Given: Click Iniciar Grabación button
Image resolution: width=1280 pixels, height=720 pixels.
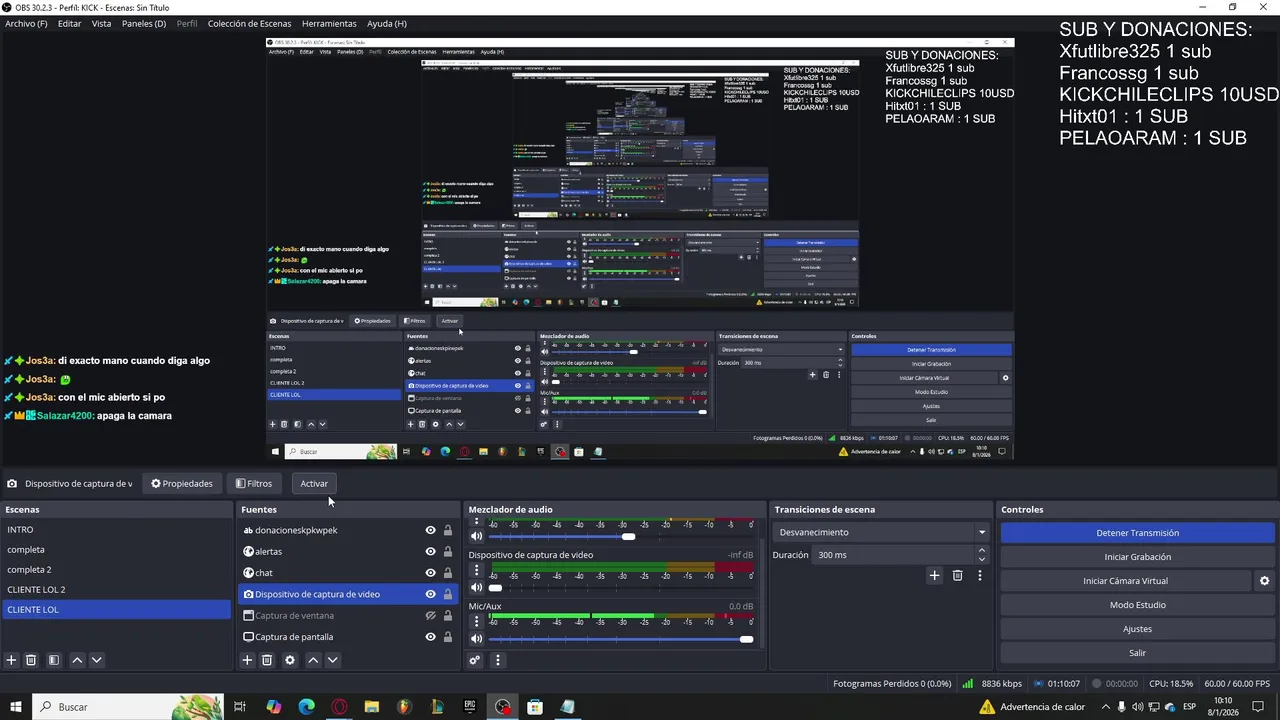Looking at the screenshot, I should tap(1138, 557).
